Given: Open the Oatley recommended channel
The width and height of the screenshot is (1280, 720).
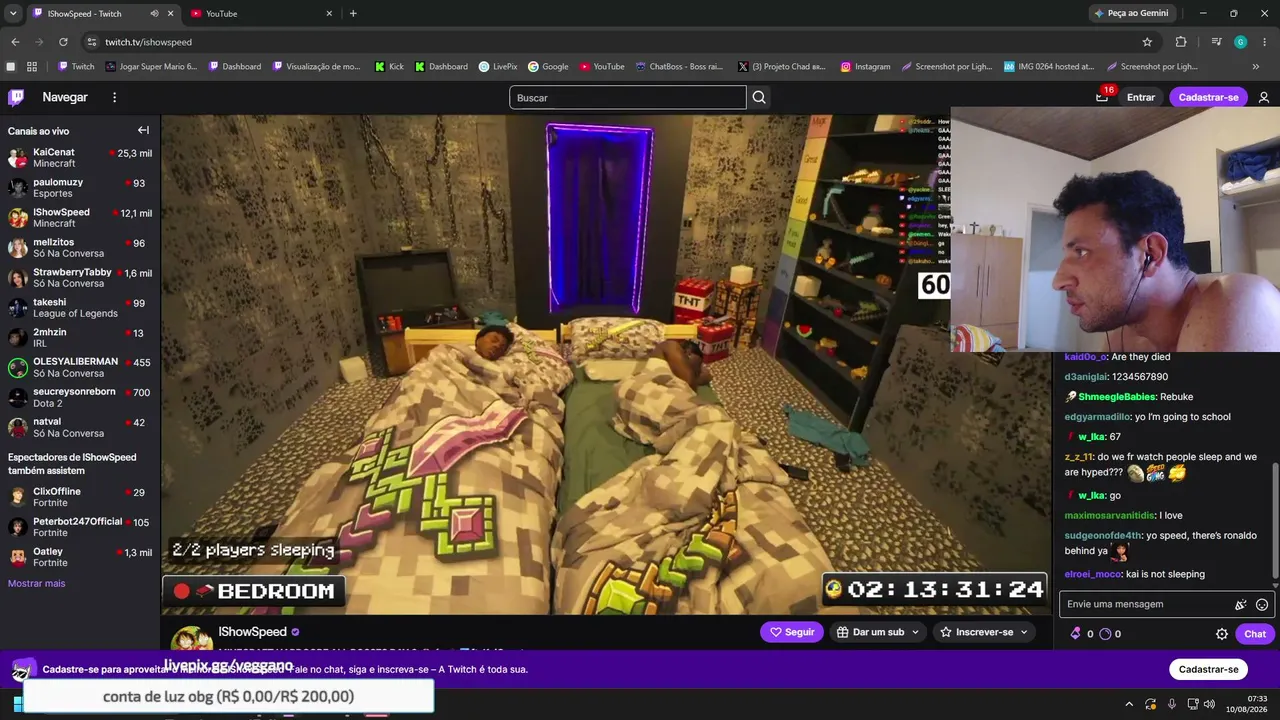Looking at the screenshot, I should [x=80, y=557].
